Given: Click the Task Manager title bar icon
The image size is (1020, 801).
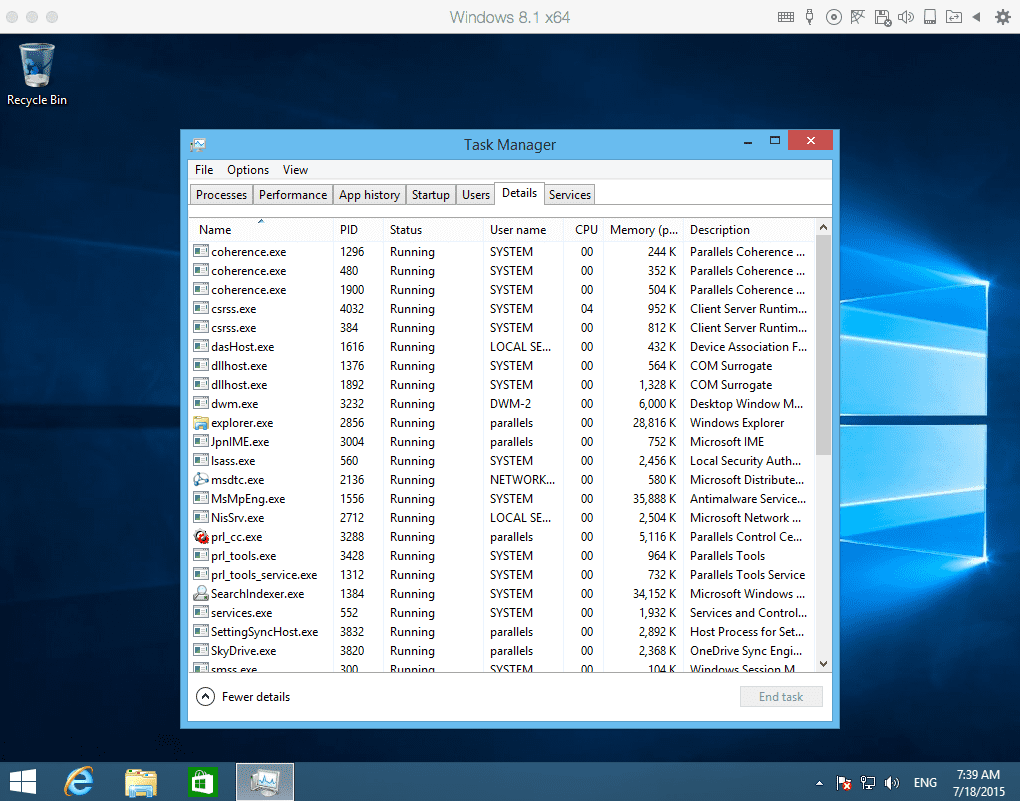Looking at the screenshot, I should [x=198, y=144].
